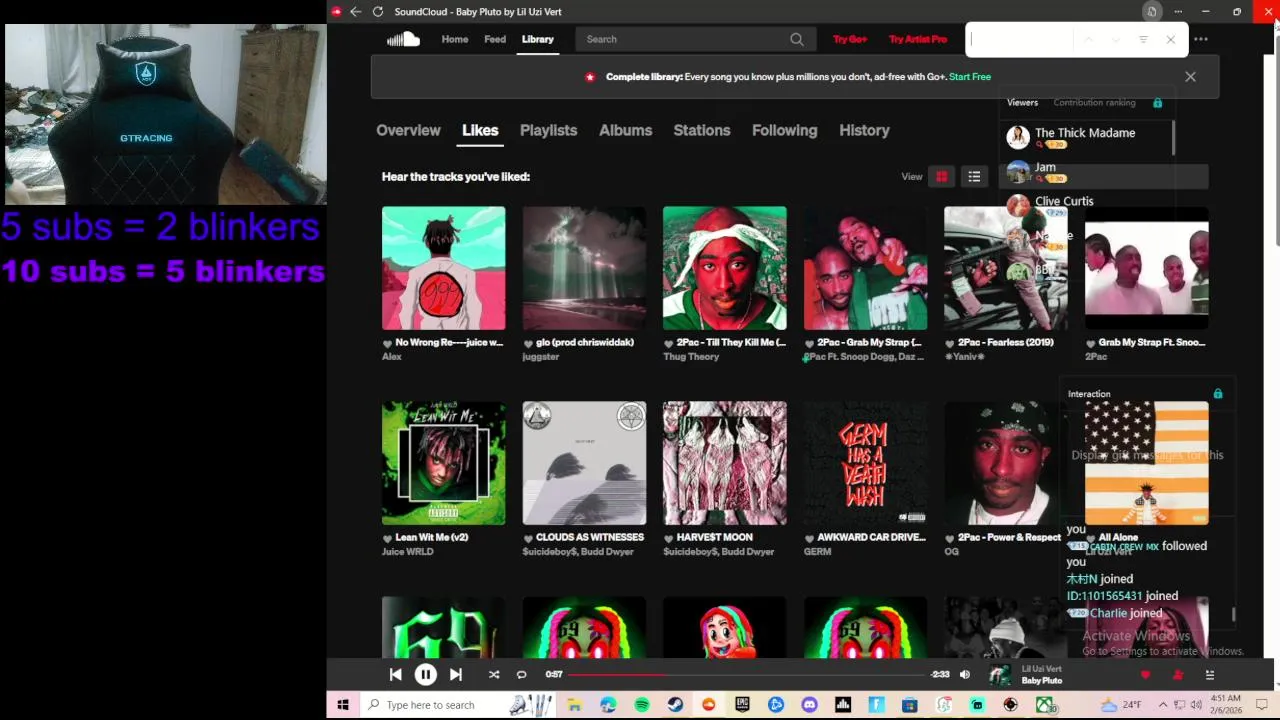The width and height of the screenshot is (1280, 720).
Task: Click the Try Go+ link
Action: tap(850, 39)
